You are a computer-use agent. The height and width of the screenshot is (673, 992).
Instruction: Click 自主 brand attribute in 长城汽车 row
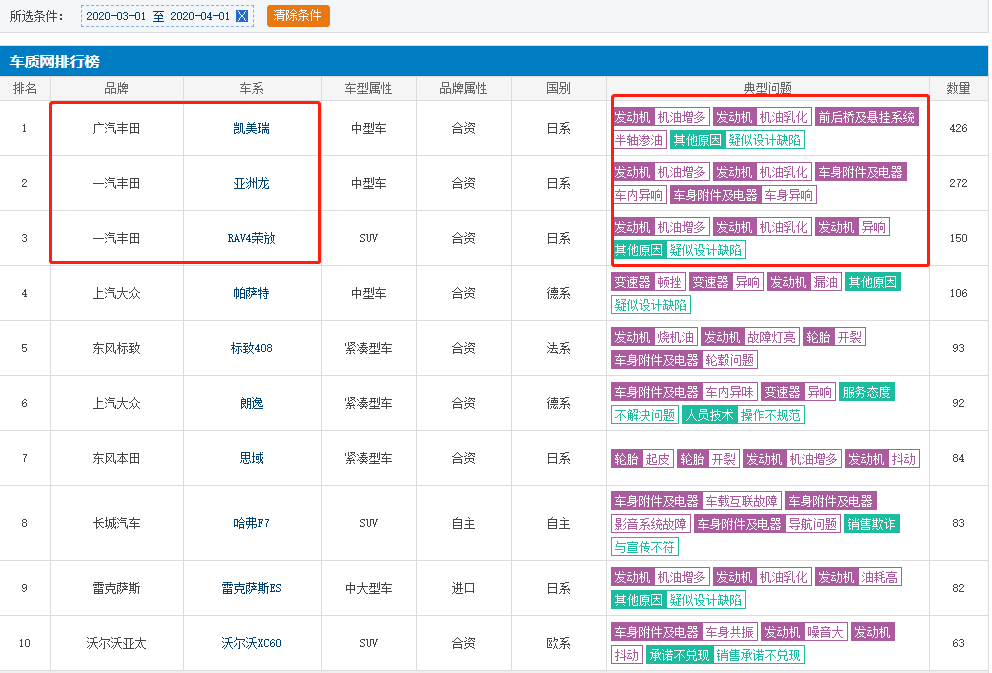click(463, 524)
